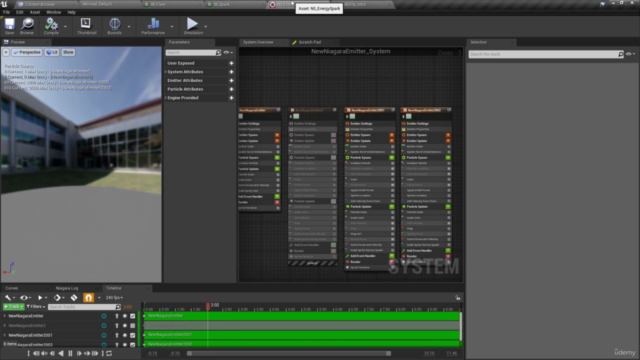
Task: Open the Window menu
Action: pos(53,12)
